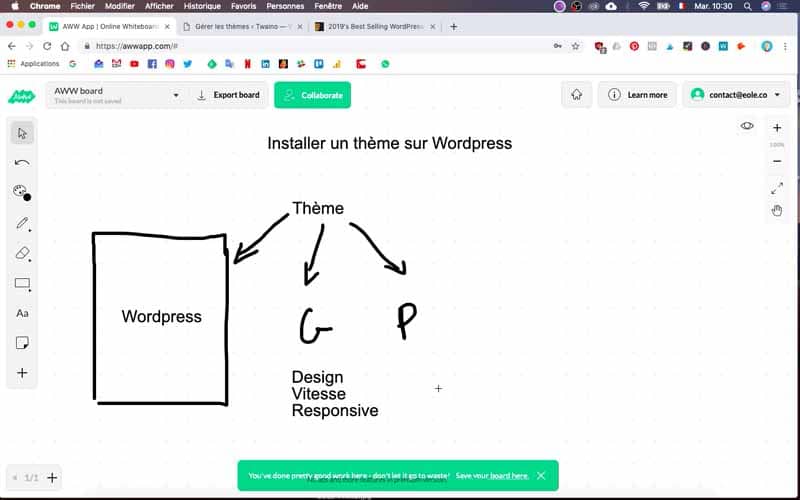The width and height of the screenshot is (800, 500).
Task: Expand the AWW board dropdown
Action: (176, 95)
